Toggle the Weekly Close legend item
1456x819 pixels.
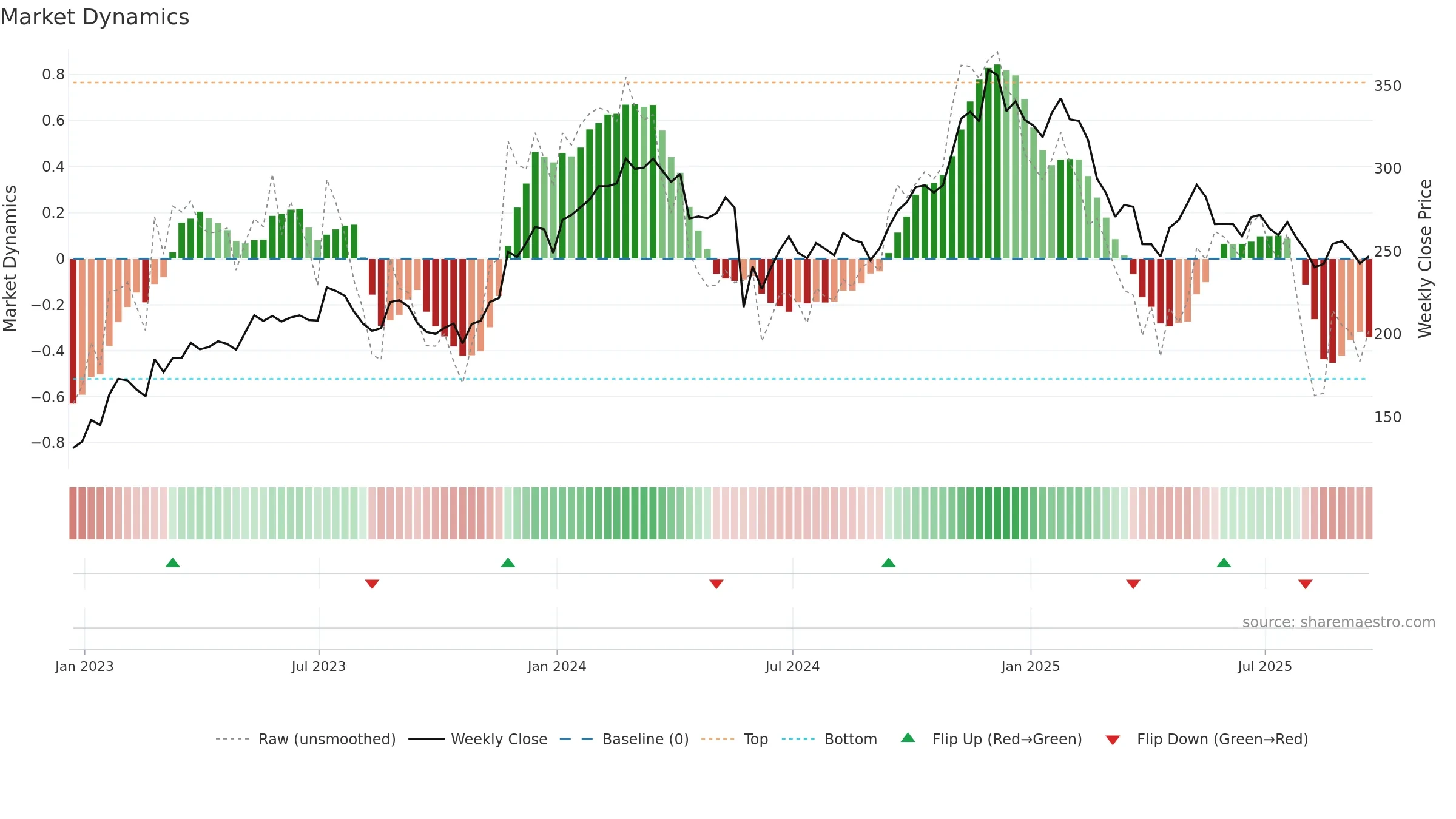pos(478,739)
